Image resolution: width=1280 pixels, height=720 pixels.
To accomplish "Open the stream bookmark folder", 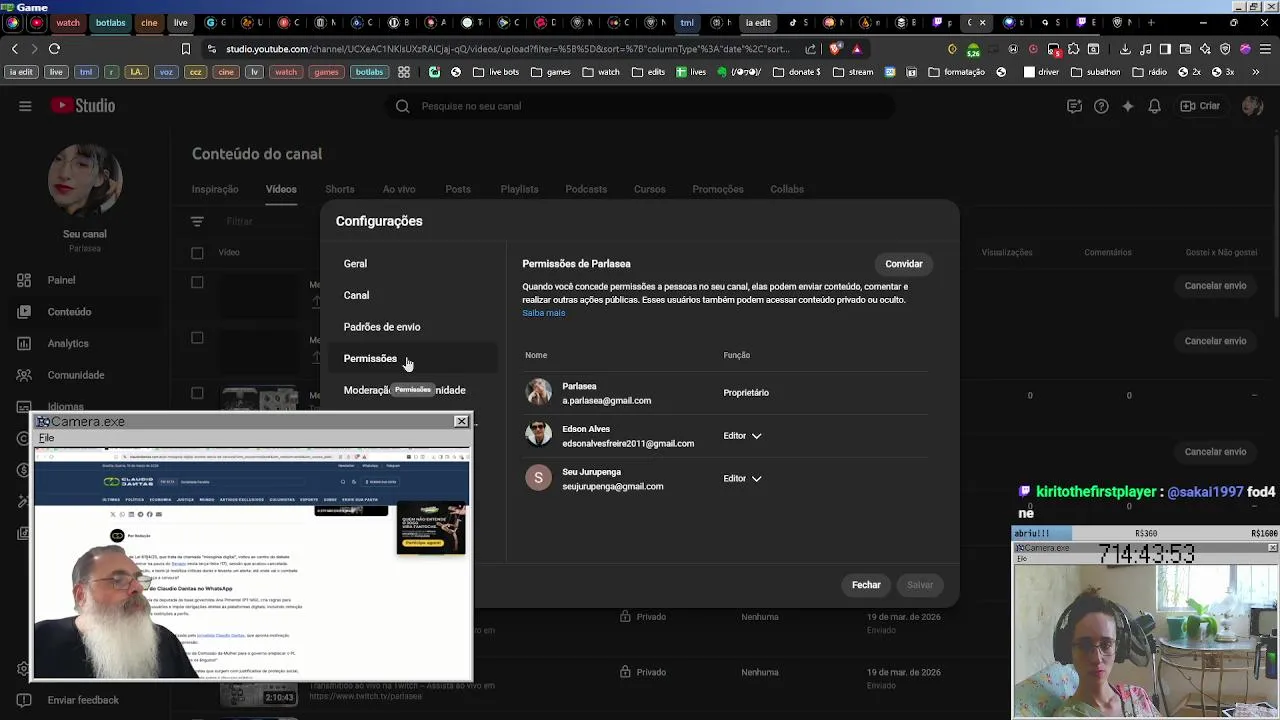I will pyautogui.click(x=852, y=72).
